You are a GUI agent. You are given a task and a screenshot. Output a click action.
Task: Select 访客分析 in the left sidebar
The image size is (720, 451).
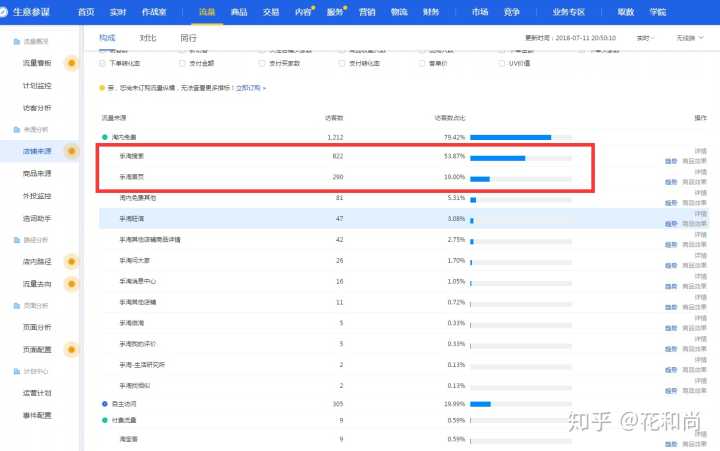pos(37,108)
